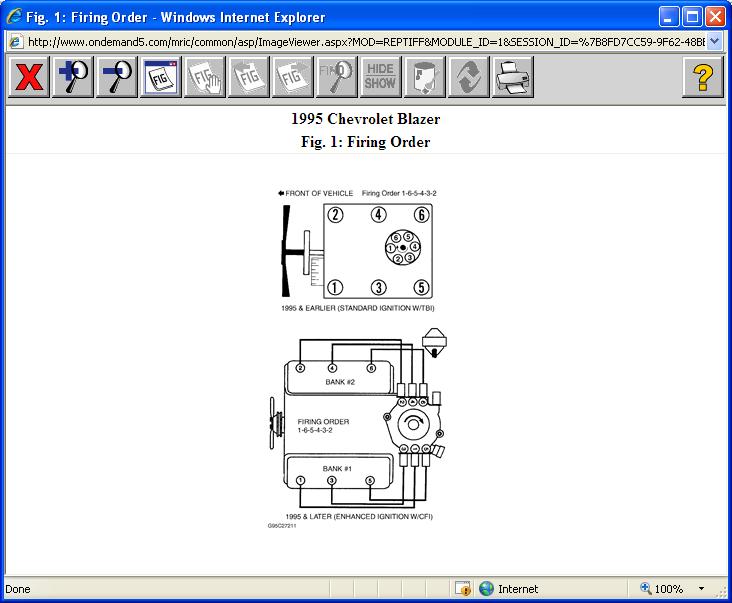This screenshot has height=603, width=732.
Task: Click the zoom in magnifier icon
Action: click(x=73, y=77)
